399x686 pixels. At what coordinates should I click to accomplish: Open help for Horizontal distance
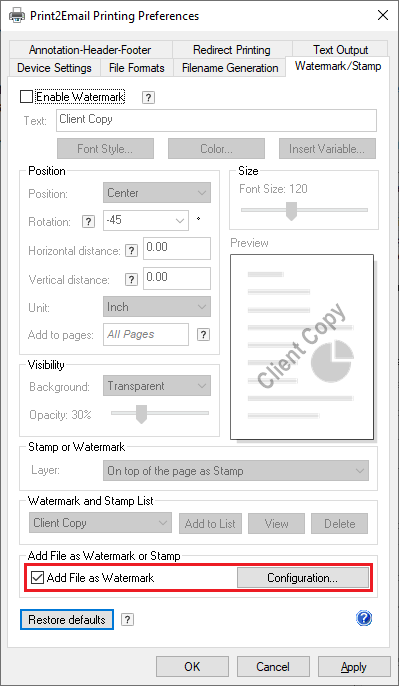point(131,251)
